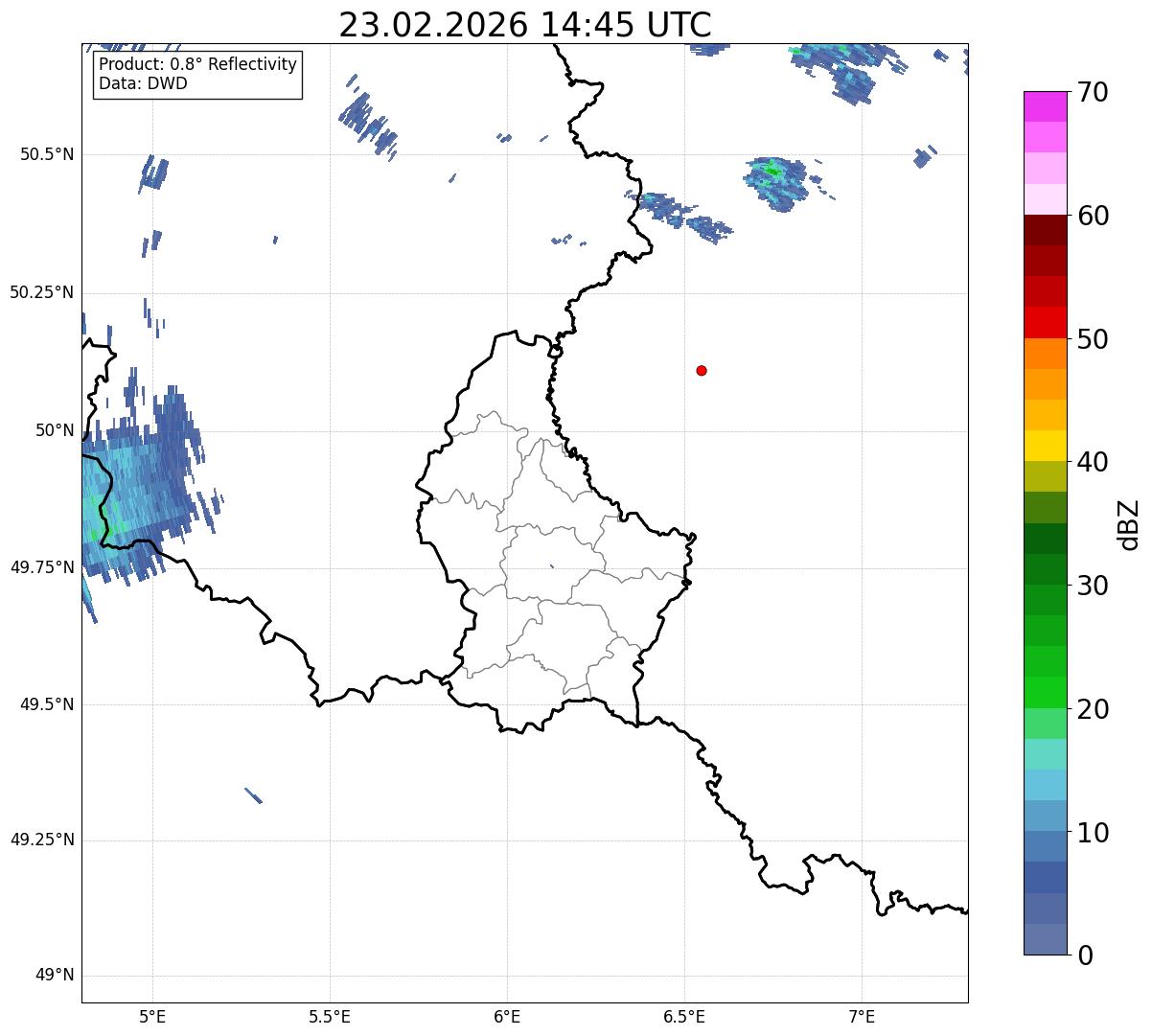Click the 5°E longitude label
The height and width of the screenshot is (1036, 1152).
pos(152,1017)
